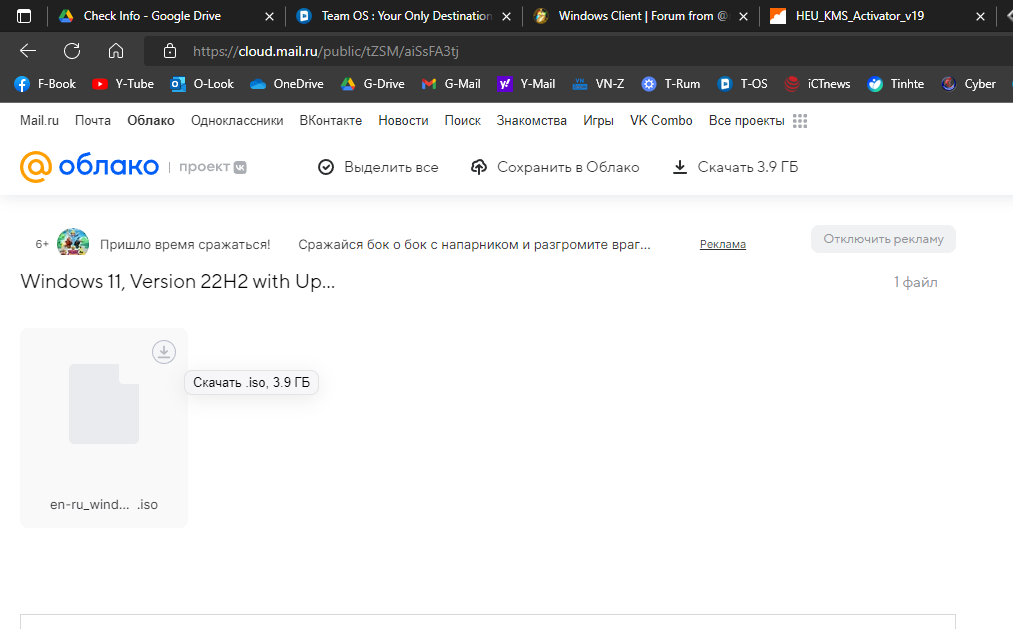Screen dimensions: 1013x629
Task: Click the download icon on iso file card
Action: click(x=164, y=352)
